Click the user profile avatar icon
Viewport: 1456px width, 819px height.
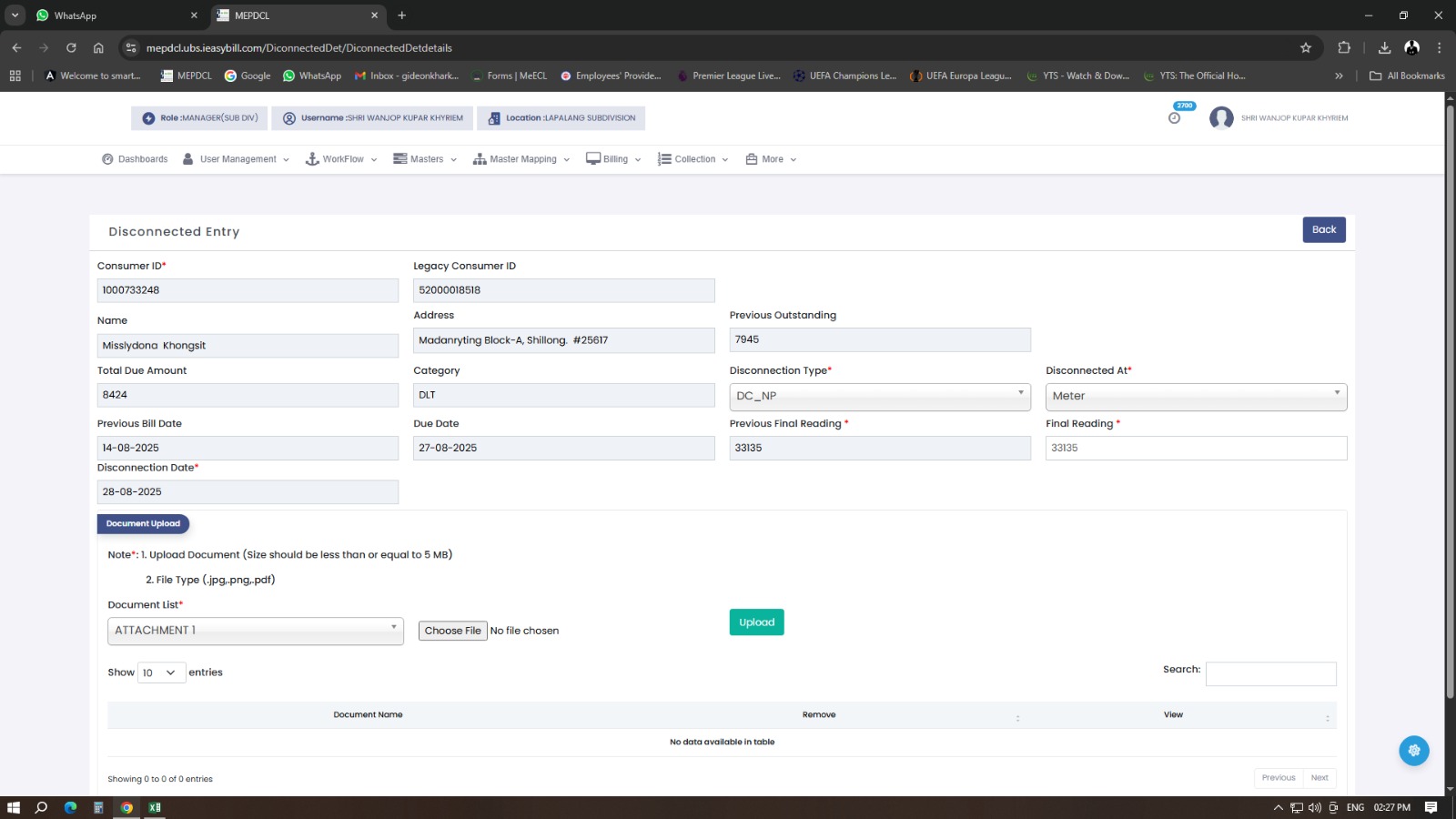click(1221, 118)
